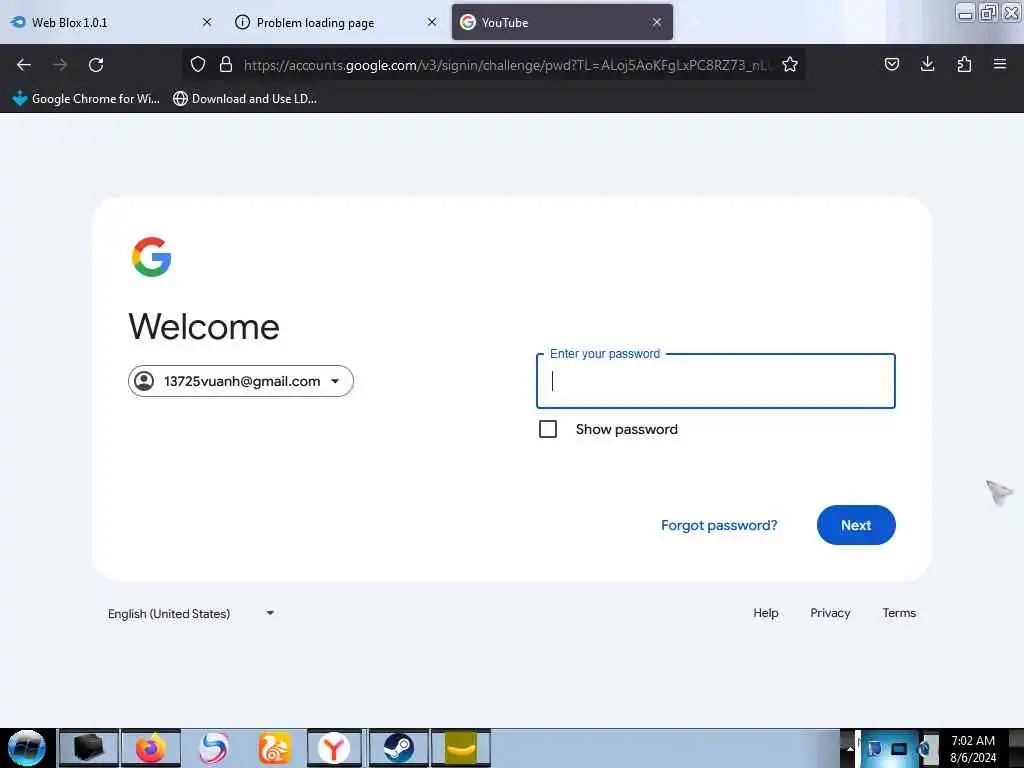Switch to the Problem loading page tab
The image size is (1024, 768).
pos(336,22)
